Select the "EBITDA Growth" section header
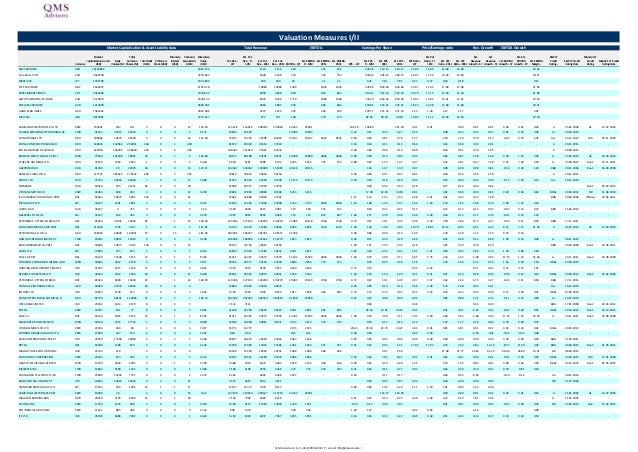Screen dimensions: 638x452 513,48
